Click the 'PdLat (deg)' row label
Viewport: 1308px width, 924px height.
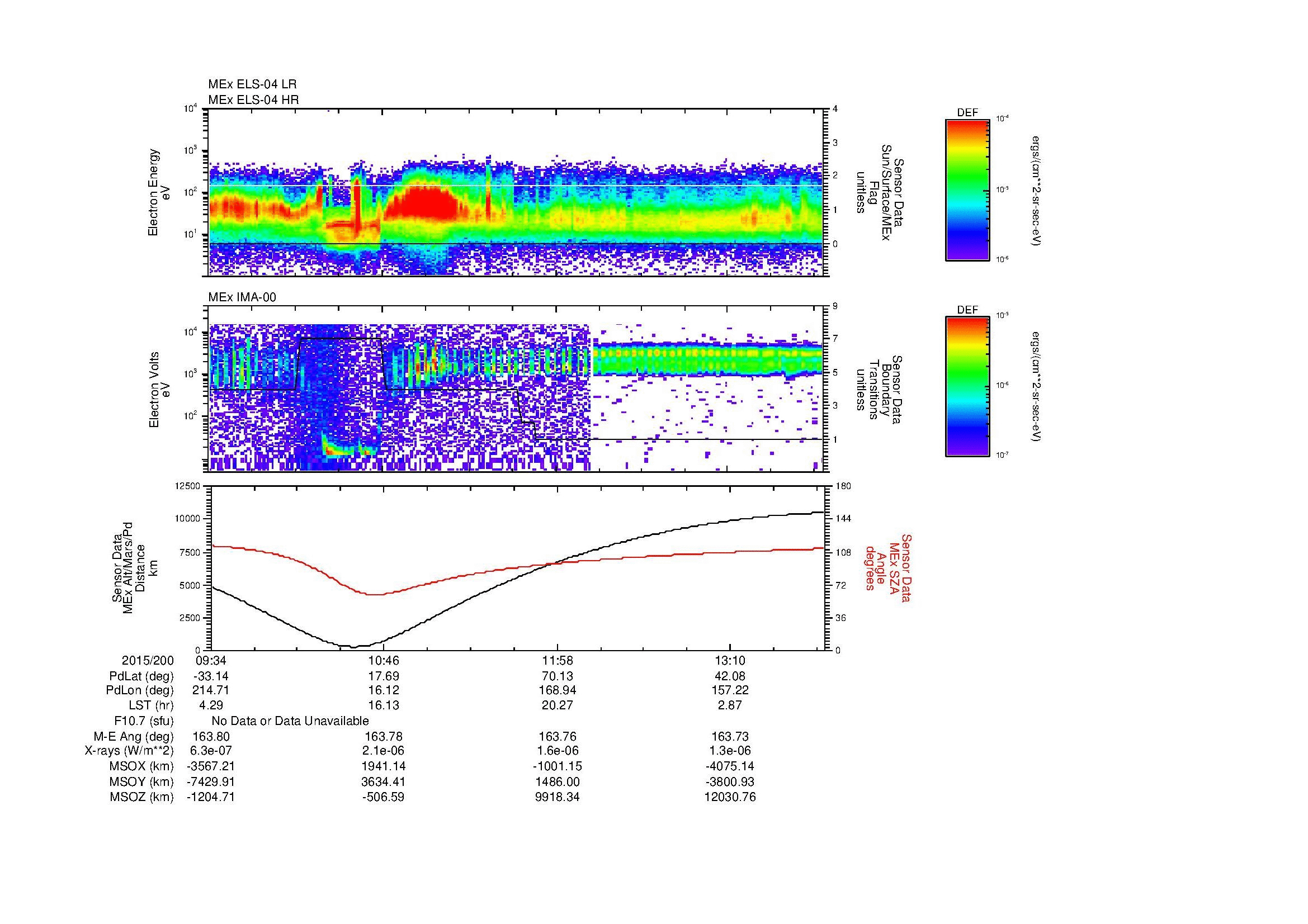141,676
